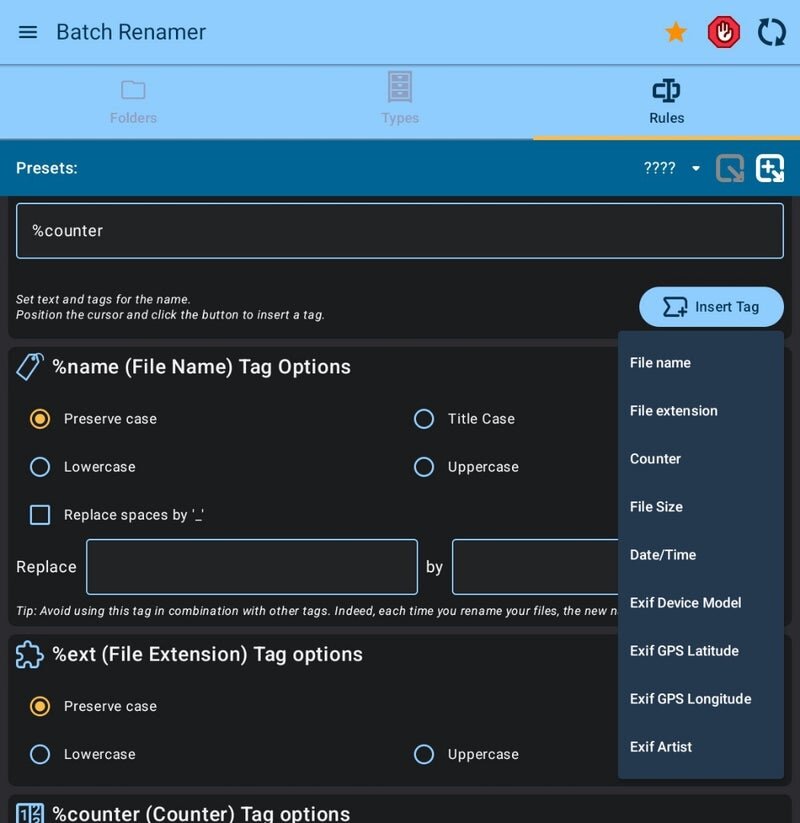Select the Rules tab
800x823 pixels.
[667, 102]
